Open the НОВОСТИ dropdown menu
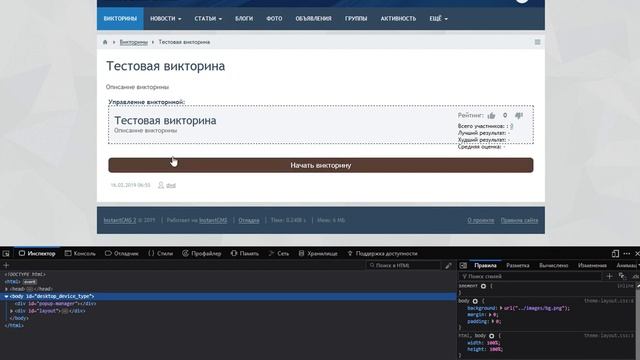Screen dimensions: 640x360 (165, 19)
